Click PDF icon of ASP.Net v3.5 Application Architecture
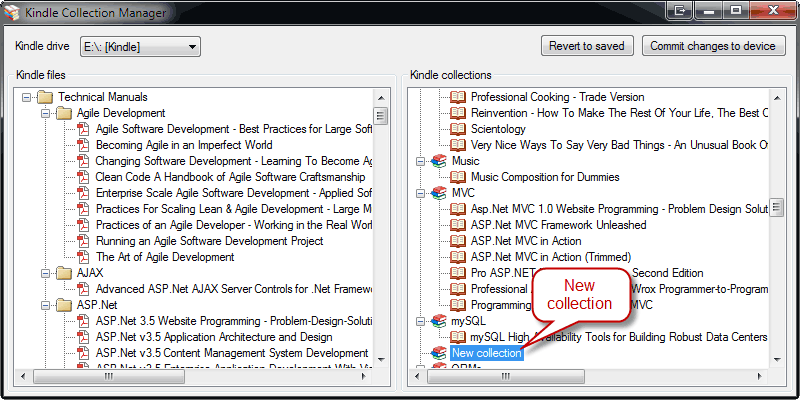This screenshot has height=400, width=800. click(x=83, y=337)
